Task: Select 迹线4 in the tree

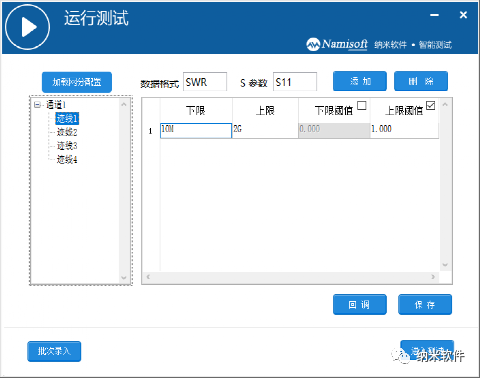Action: coord(67,159)
